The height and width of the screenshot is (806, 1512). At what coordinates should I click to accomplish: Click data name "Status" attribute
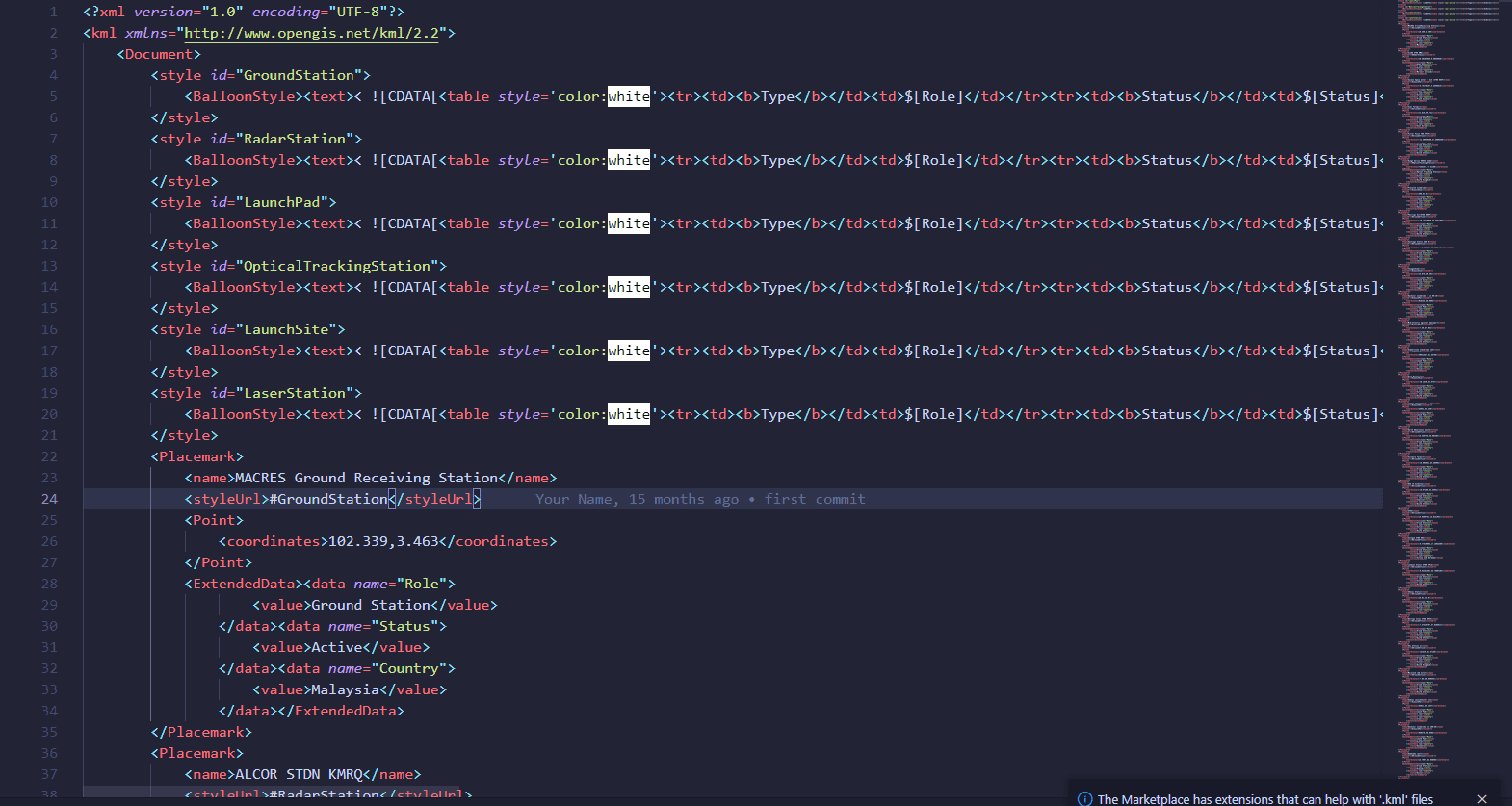[383, 626]
